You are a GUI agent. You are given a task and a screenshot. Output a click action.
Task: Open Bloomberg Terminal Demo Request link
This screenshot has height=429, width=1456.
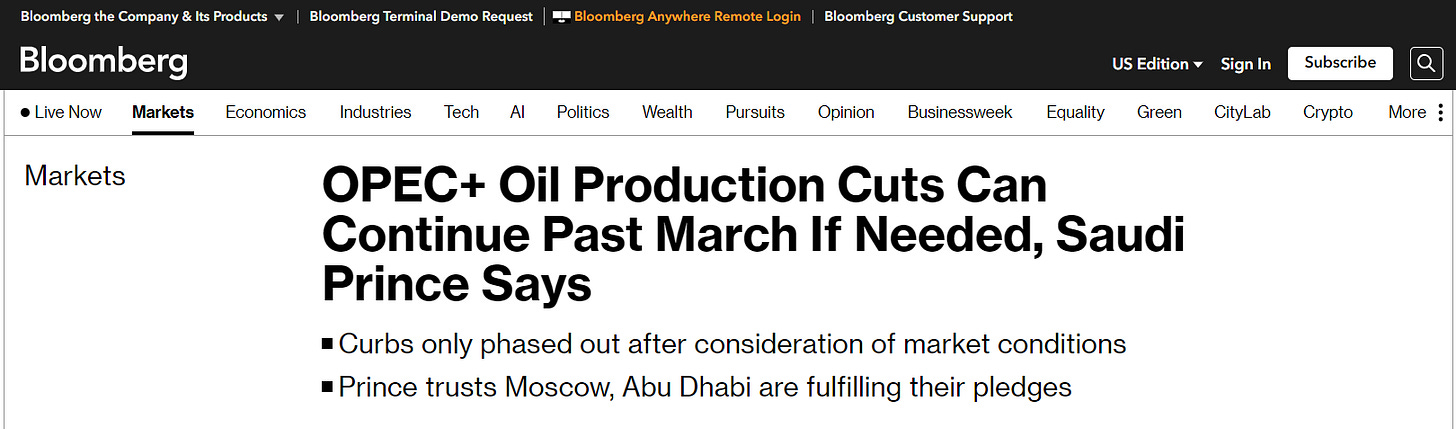tap(421, 17)
